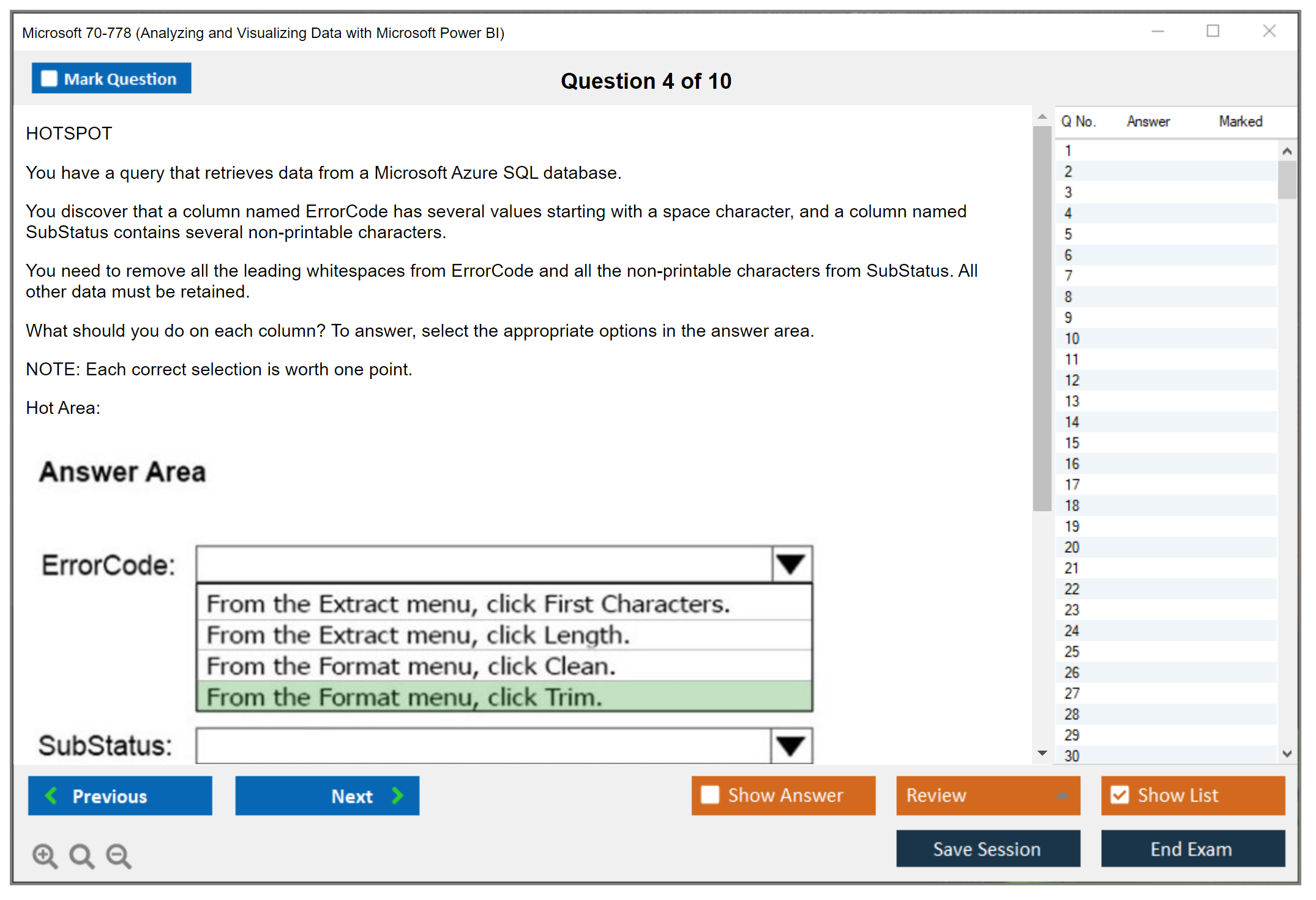The height and width of the screenshot is (900, 1316).
Task: Click the green left arrow on Previous
Action: (51, 795)
